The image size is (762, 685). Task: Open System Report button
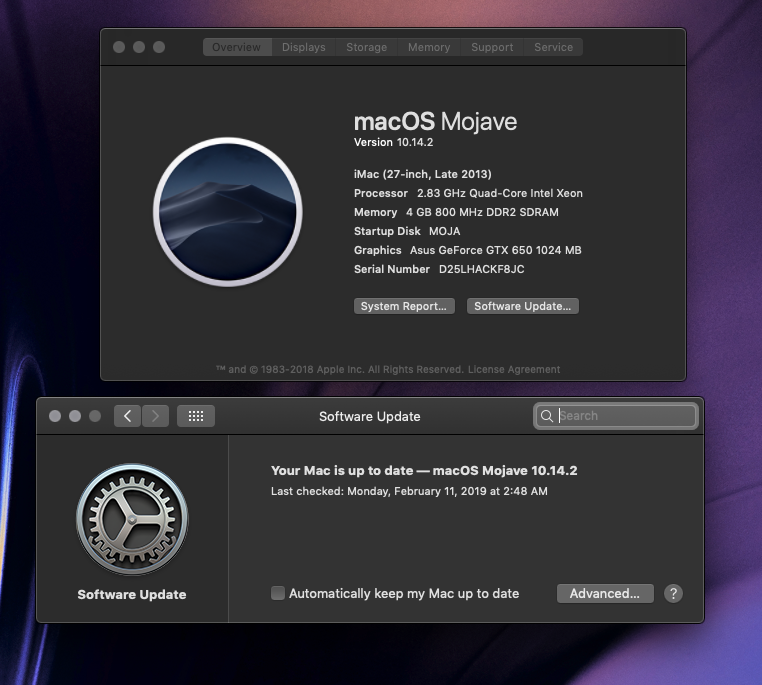[404, 306]
